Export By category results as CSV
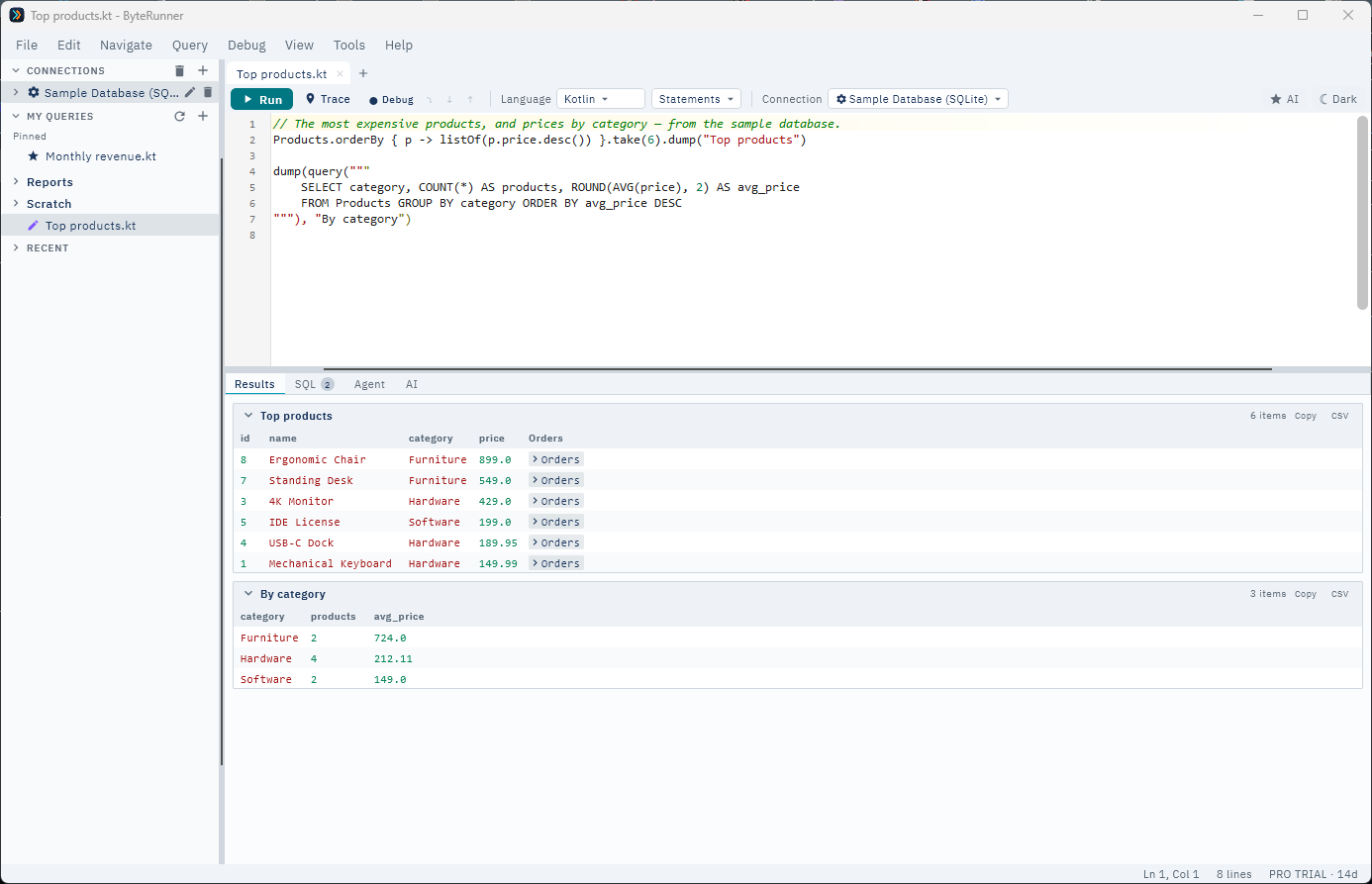This screenshot has width=1372, height=884. [x=1339, y=594]
